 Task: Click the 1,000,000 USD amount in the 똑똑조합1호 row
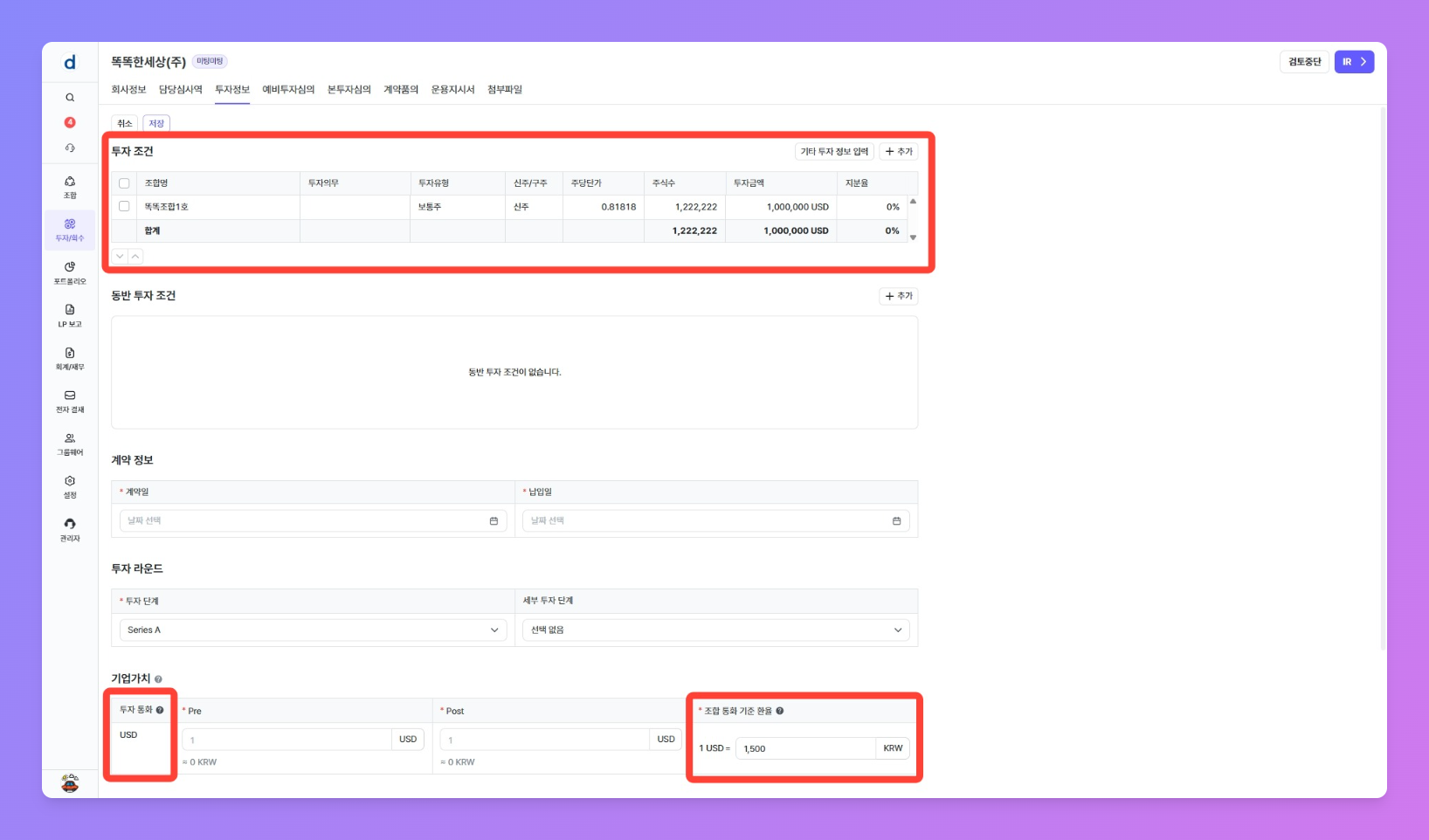pos(797,207)
